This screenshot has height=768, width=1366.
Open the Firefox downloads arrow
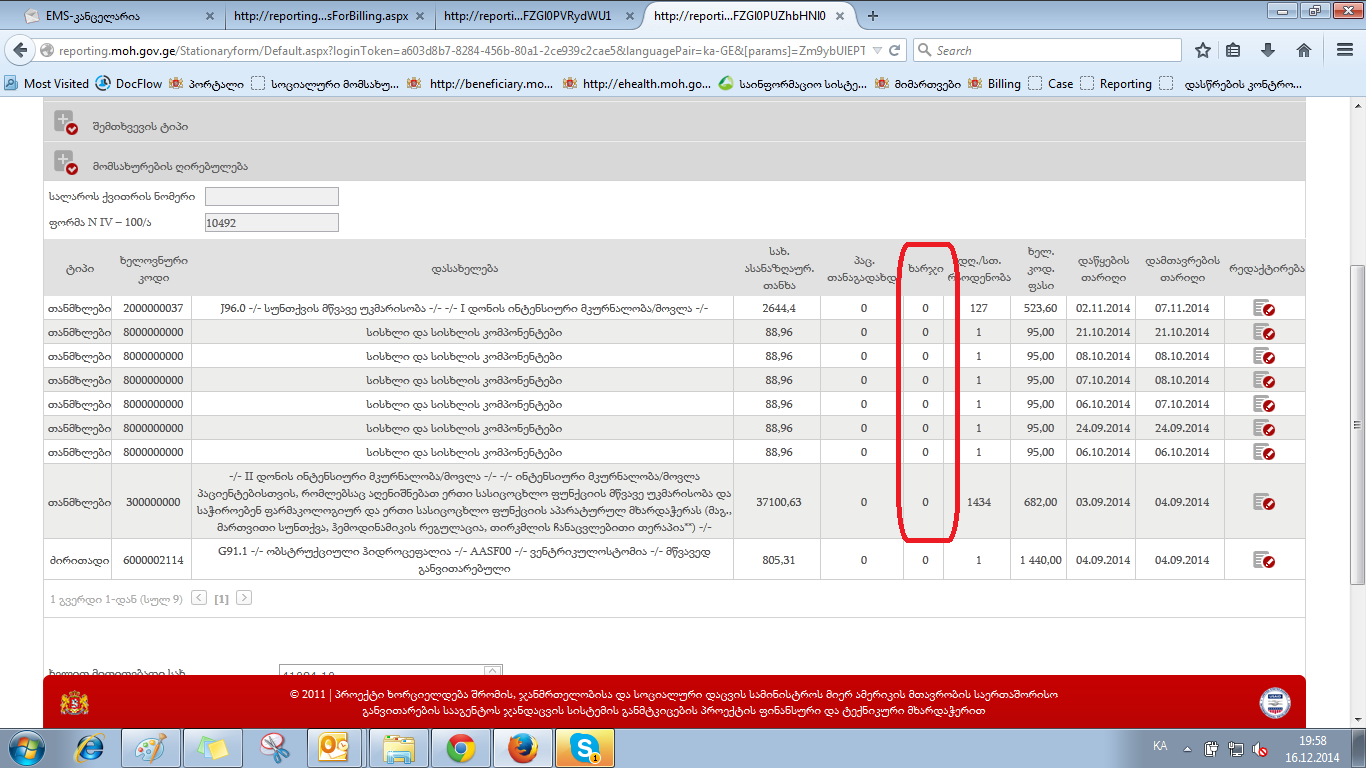pyautogui.click(x=1268, y=50)
